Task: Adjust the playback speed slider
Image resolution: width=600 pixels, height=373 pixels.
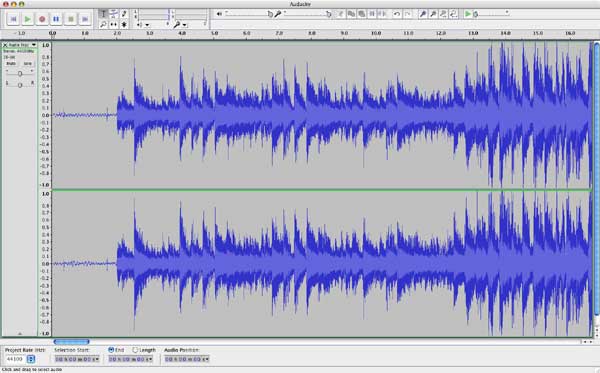Action: coord(491,14)
